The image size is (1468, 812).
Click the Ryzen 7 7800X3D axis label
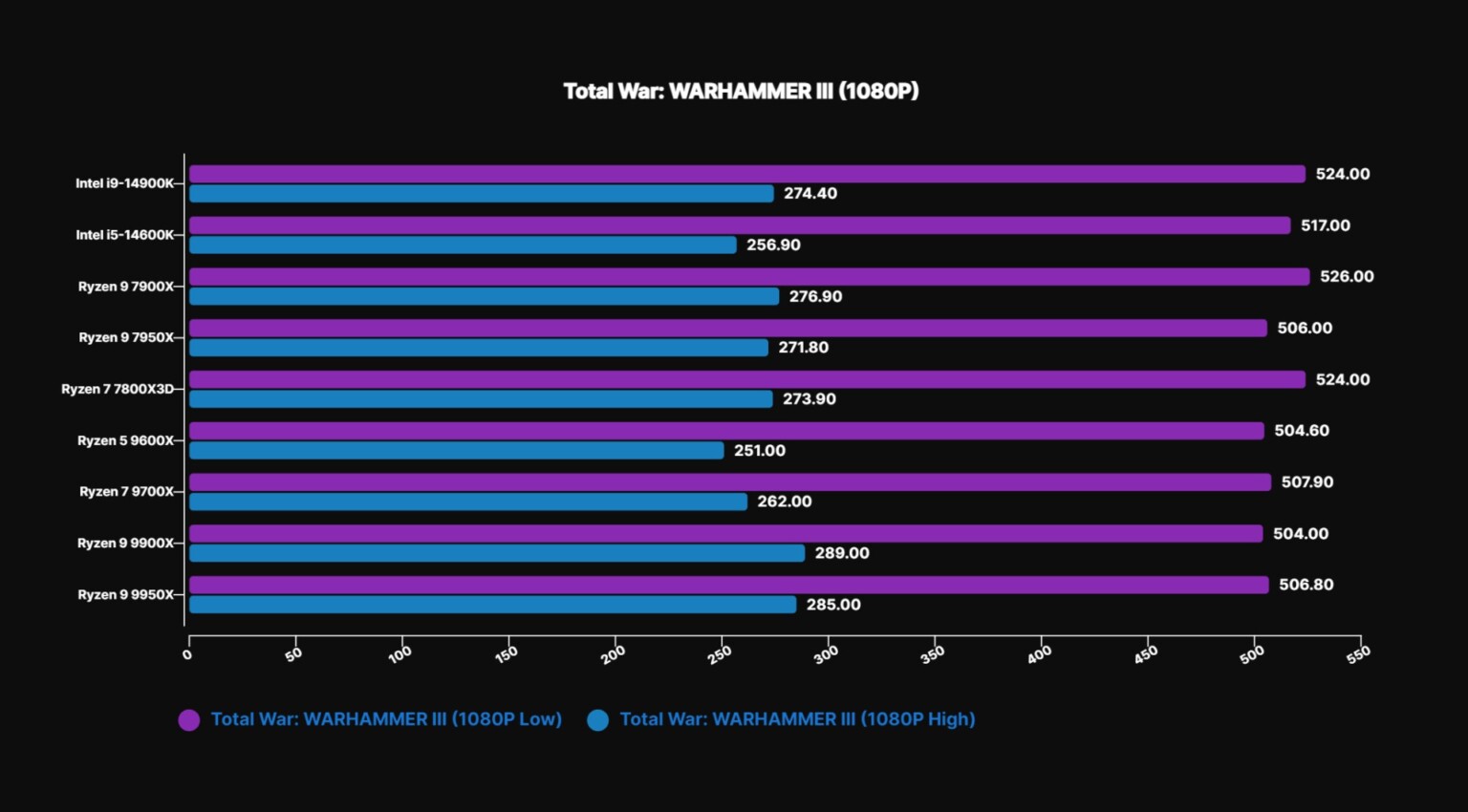[x=118, y=389]
